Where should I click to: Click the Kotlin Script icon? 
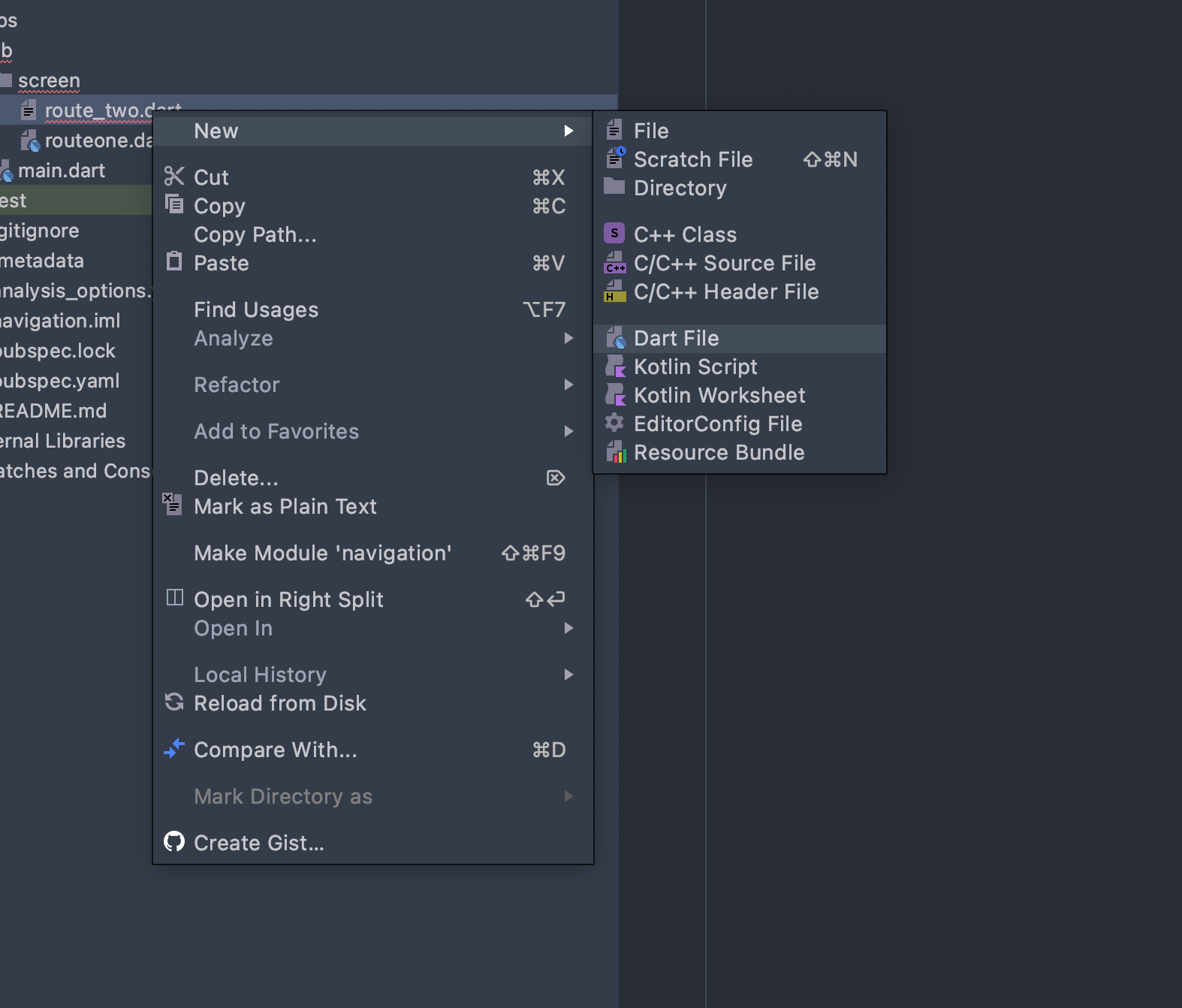pyautogui.click(x=615, y=367)
